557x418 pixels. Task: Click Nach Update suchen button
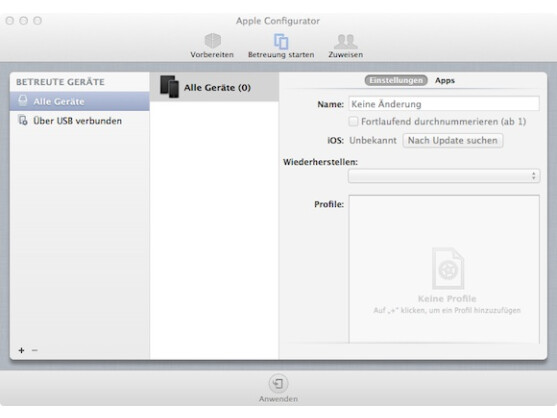[x=453, y=140]
